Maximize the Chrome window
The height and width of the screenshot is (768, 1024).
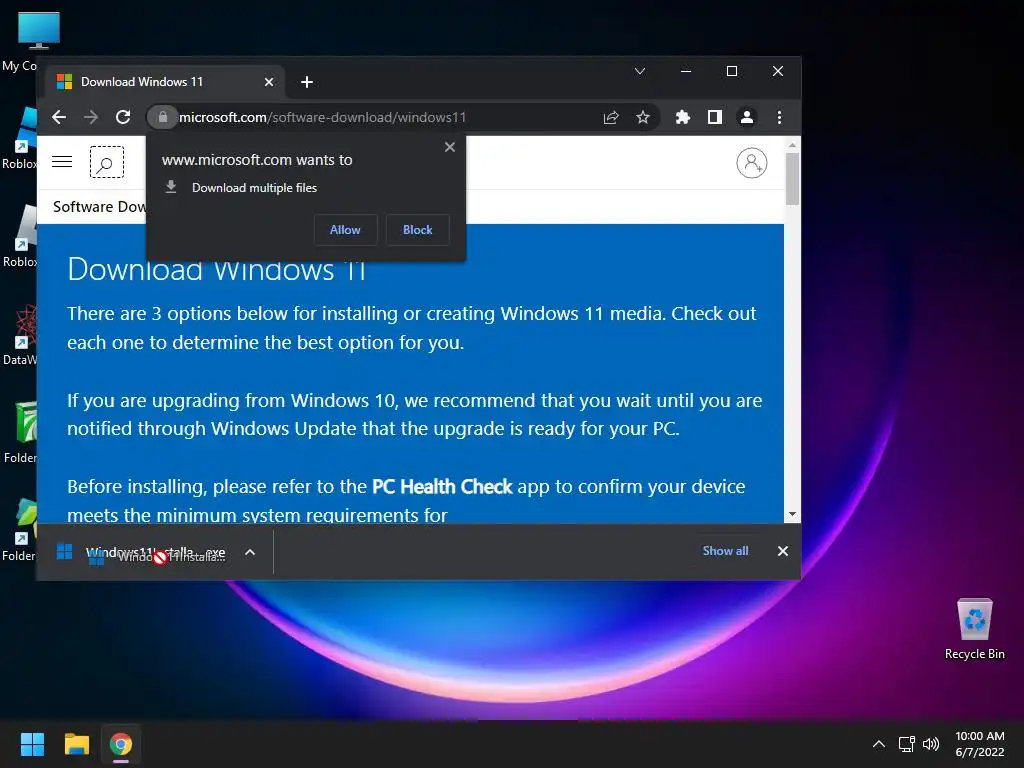(731, 71)
